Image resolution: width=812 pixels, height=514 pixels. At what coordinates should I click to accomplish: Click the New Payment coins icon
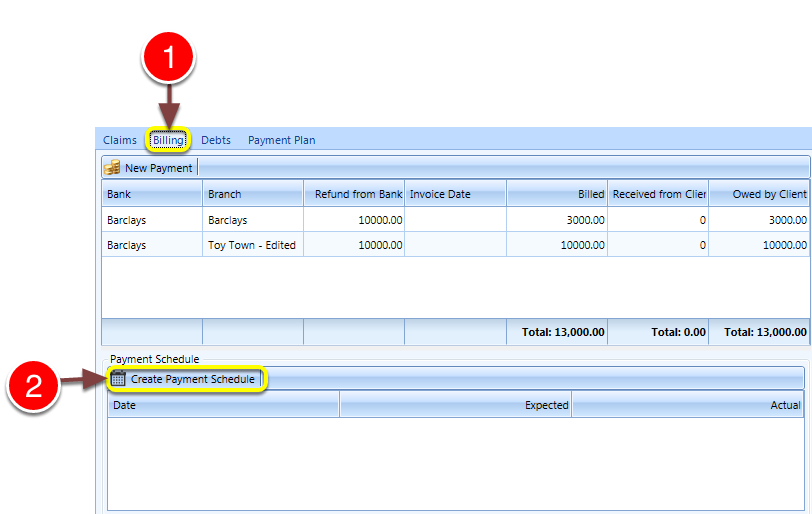112,168
